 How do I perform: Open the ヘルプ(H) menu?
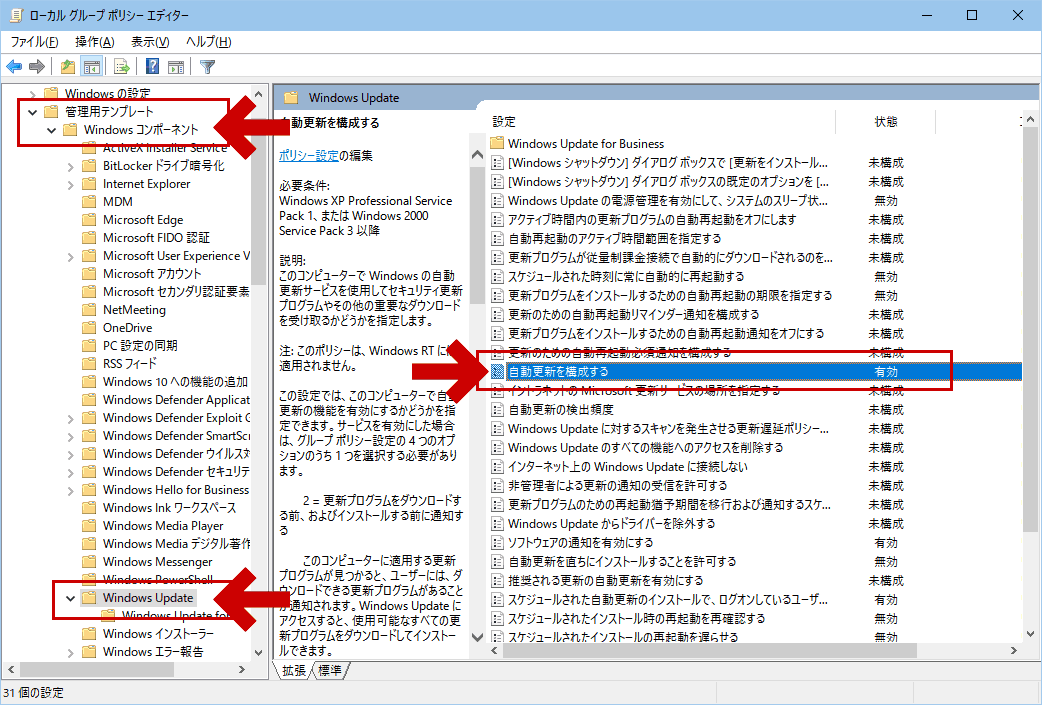click(209, 42)
